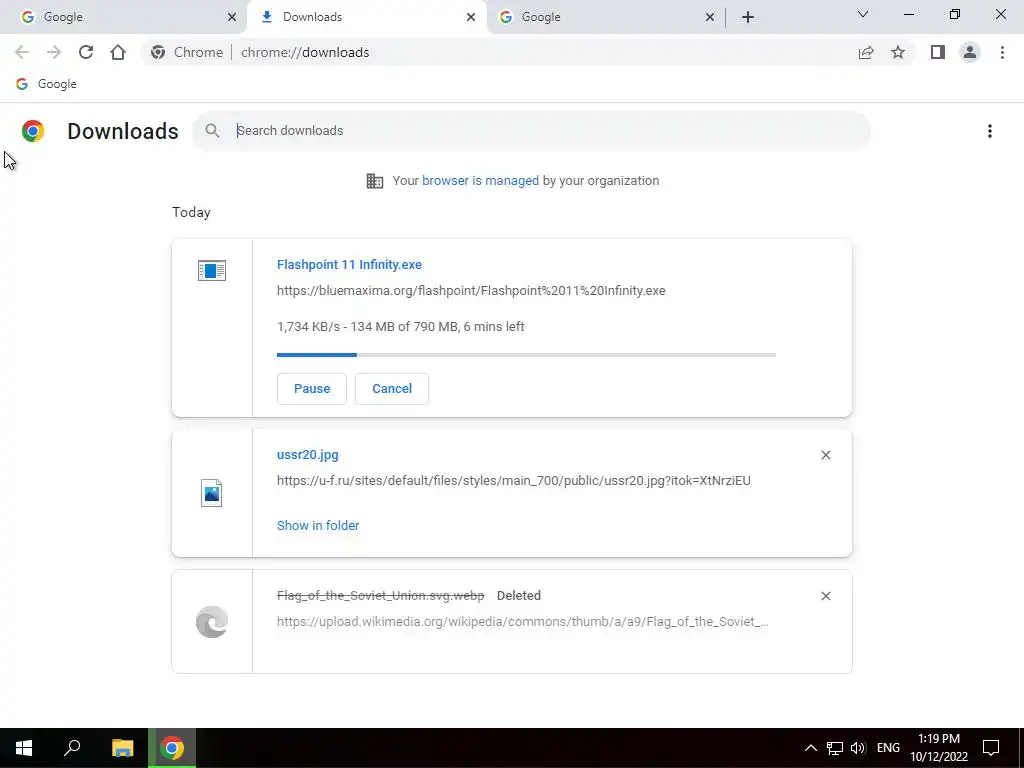The height and width of the screenshot is (768, 1024).
Task: Click the upload.wikimedia.org source URL
Action: point(522,622)
